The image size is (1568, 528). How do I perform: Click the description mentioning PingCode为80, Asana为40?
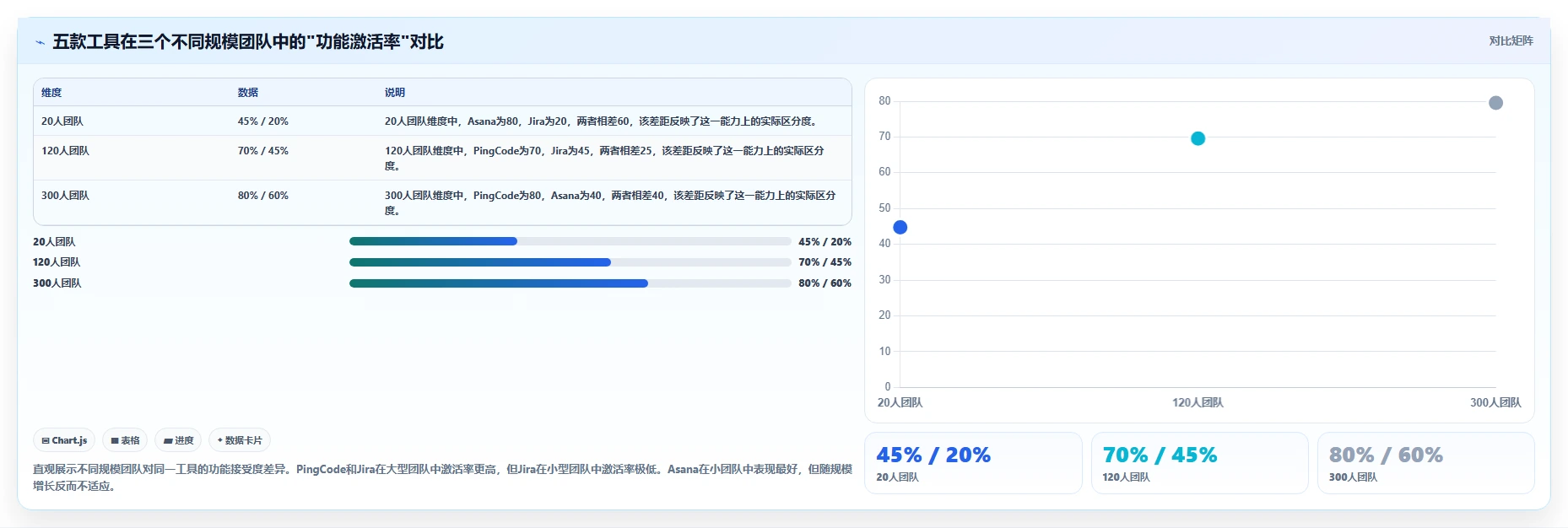tap(611, 203)
